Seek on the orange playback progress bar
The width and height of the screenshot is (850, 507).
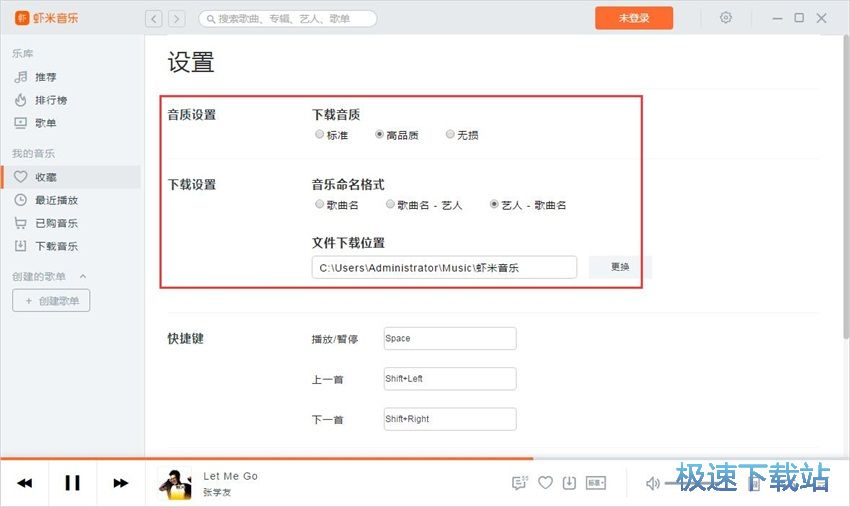267,459
